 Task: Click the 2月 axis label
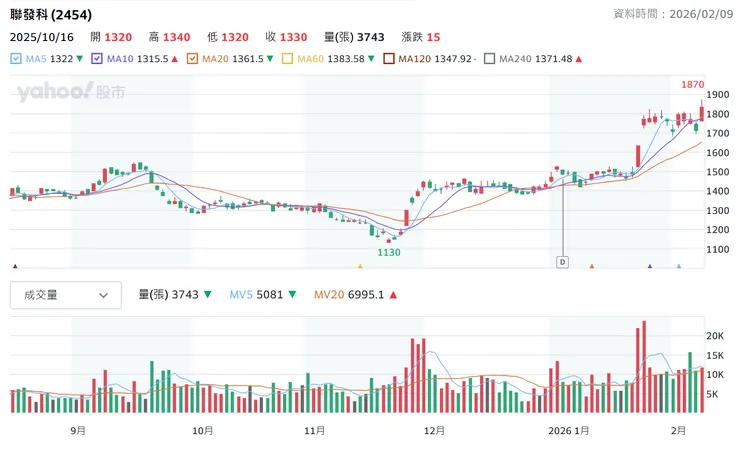click(x=679, y=431)
